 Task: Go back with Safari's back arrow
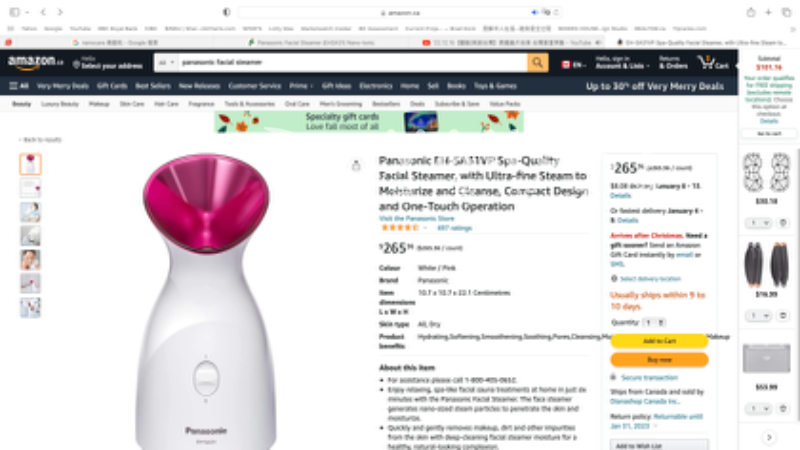tap(43, 12)
